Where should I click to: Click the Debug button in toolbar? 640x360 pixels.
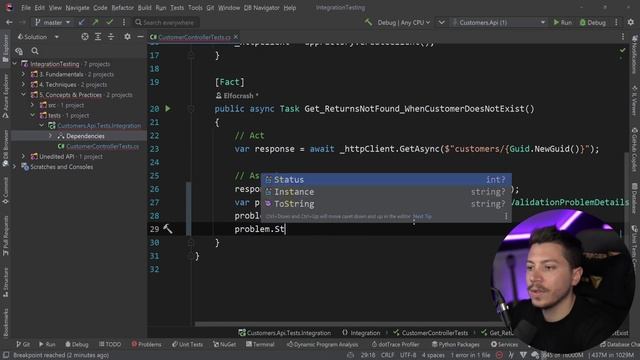593,22
